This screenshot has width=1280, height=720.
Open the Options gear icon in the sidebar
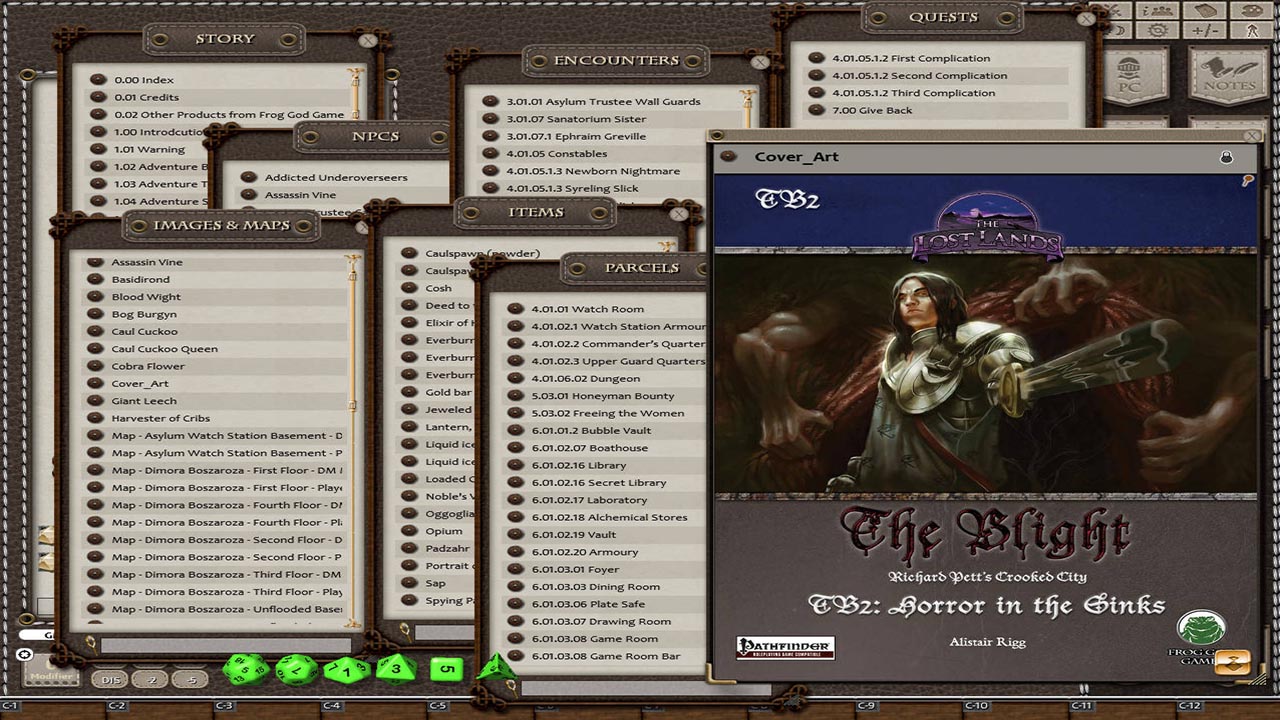coord(1156,29)
